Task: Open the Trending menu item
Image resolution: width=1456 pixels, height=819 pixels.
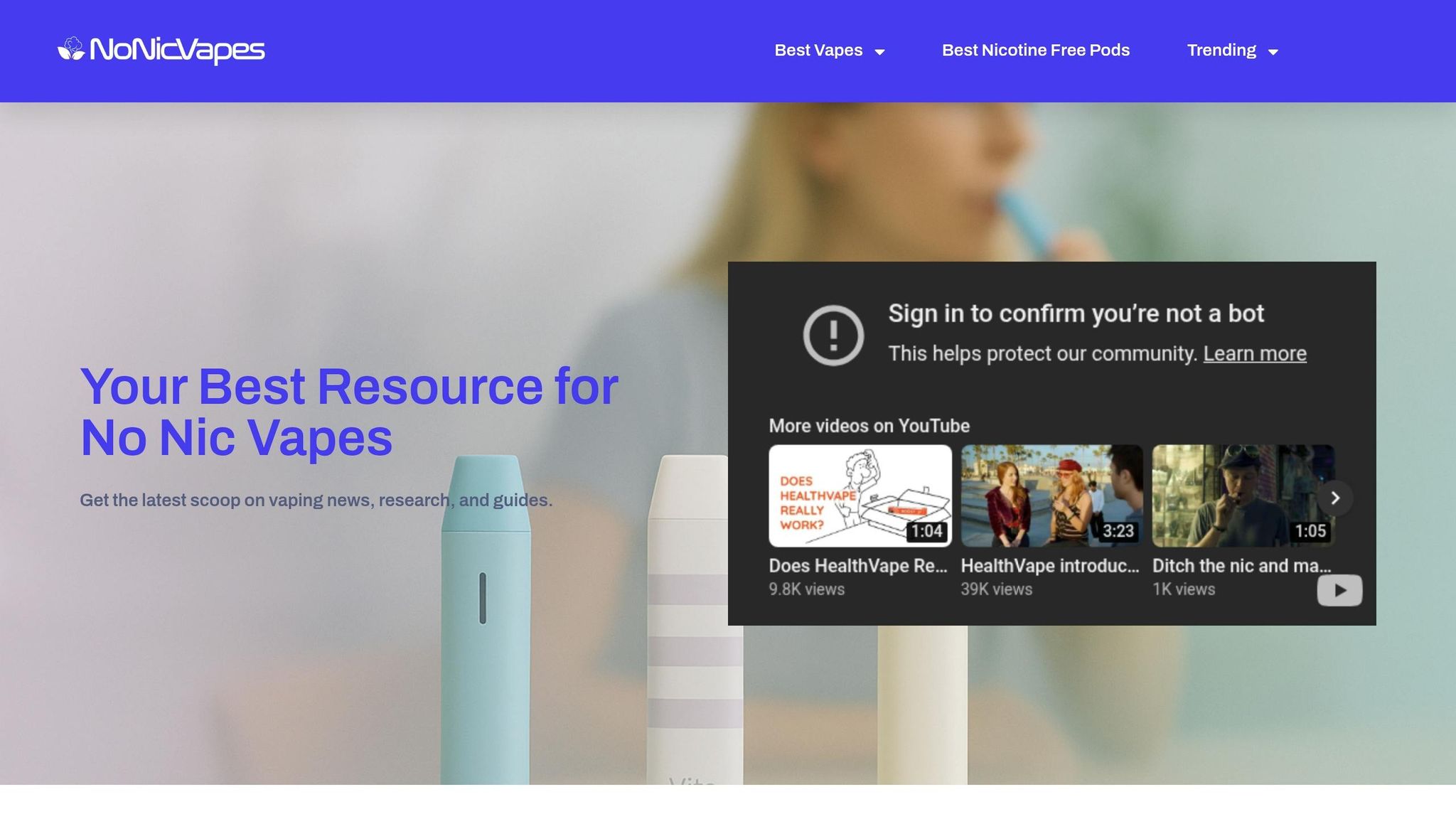Action: pos(1221,50)
